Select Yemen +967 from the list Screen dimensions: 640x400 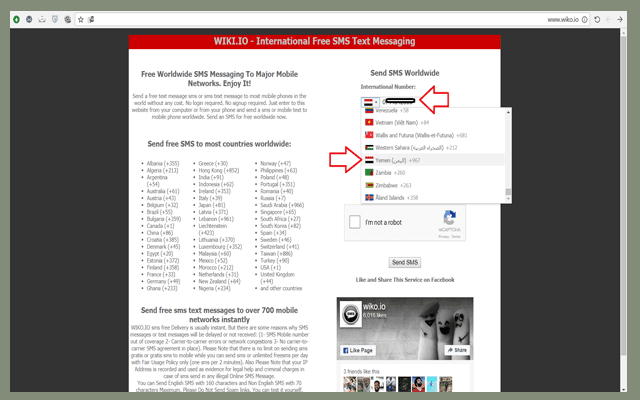[433, 160]
